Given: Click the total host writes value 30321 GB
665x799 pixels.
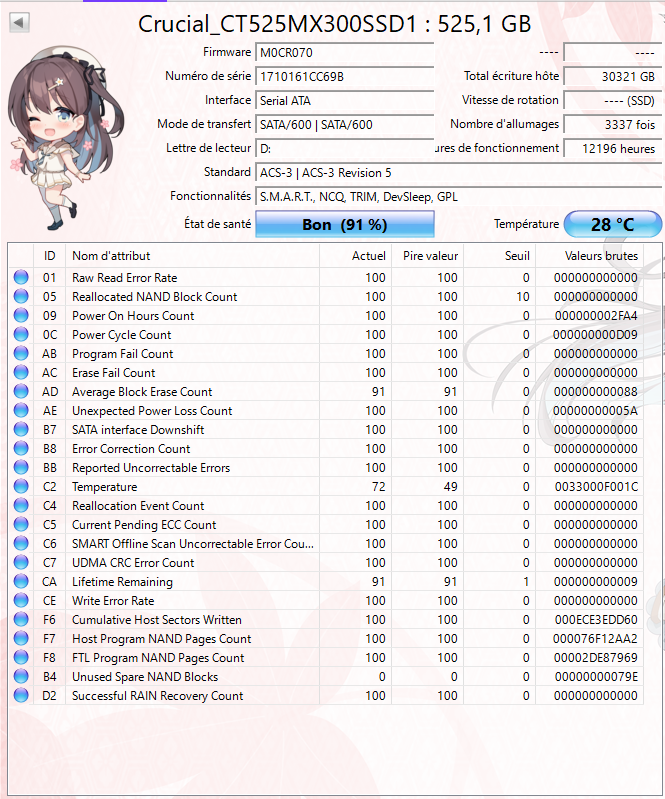Looking at the screenshot, I should tap(613, 76).
